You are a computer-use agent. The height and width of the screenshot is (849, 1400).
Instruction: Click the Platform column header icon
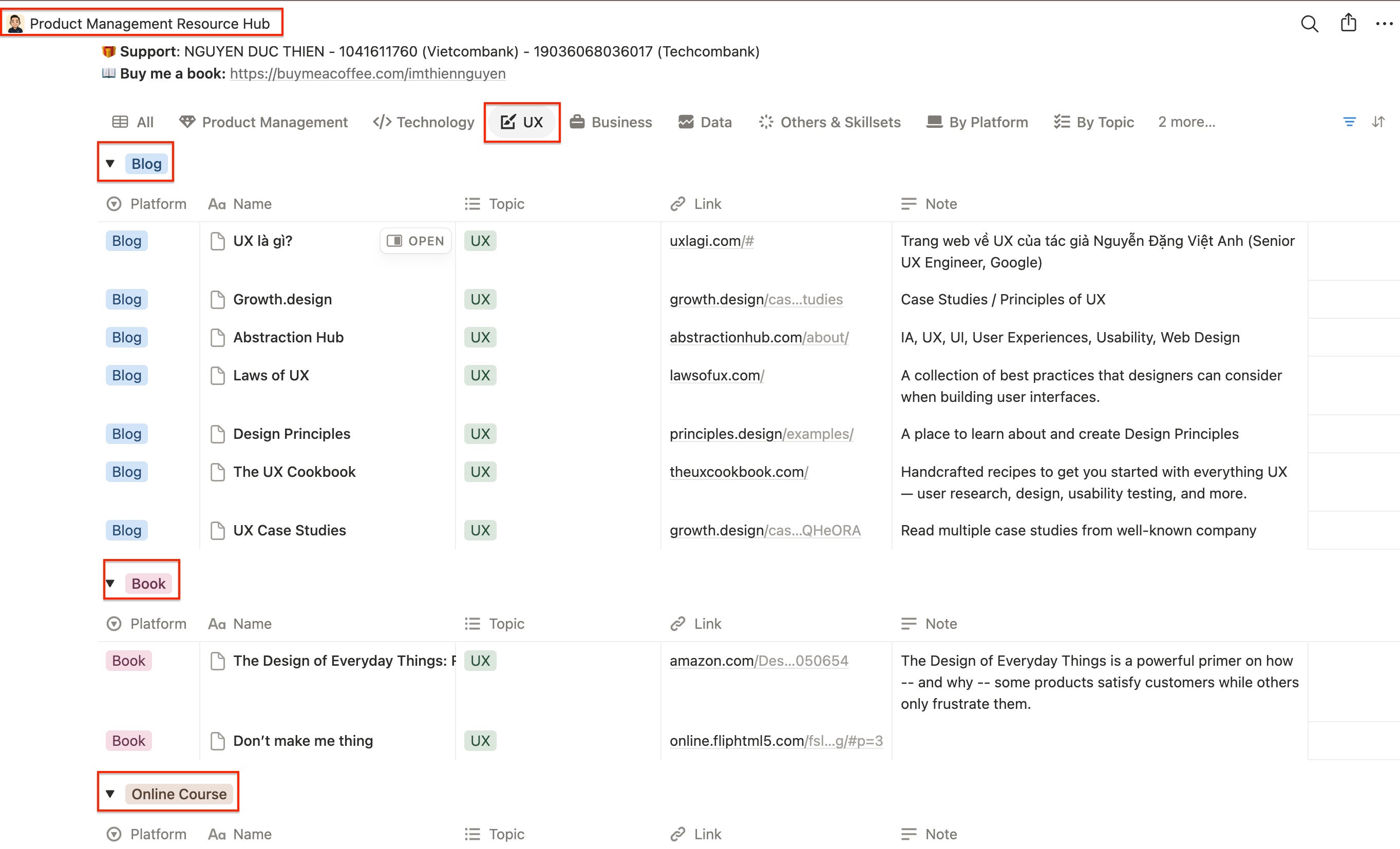114,204
